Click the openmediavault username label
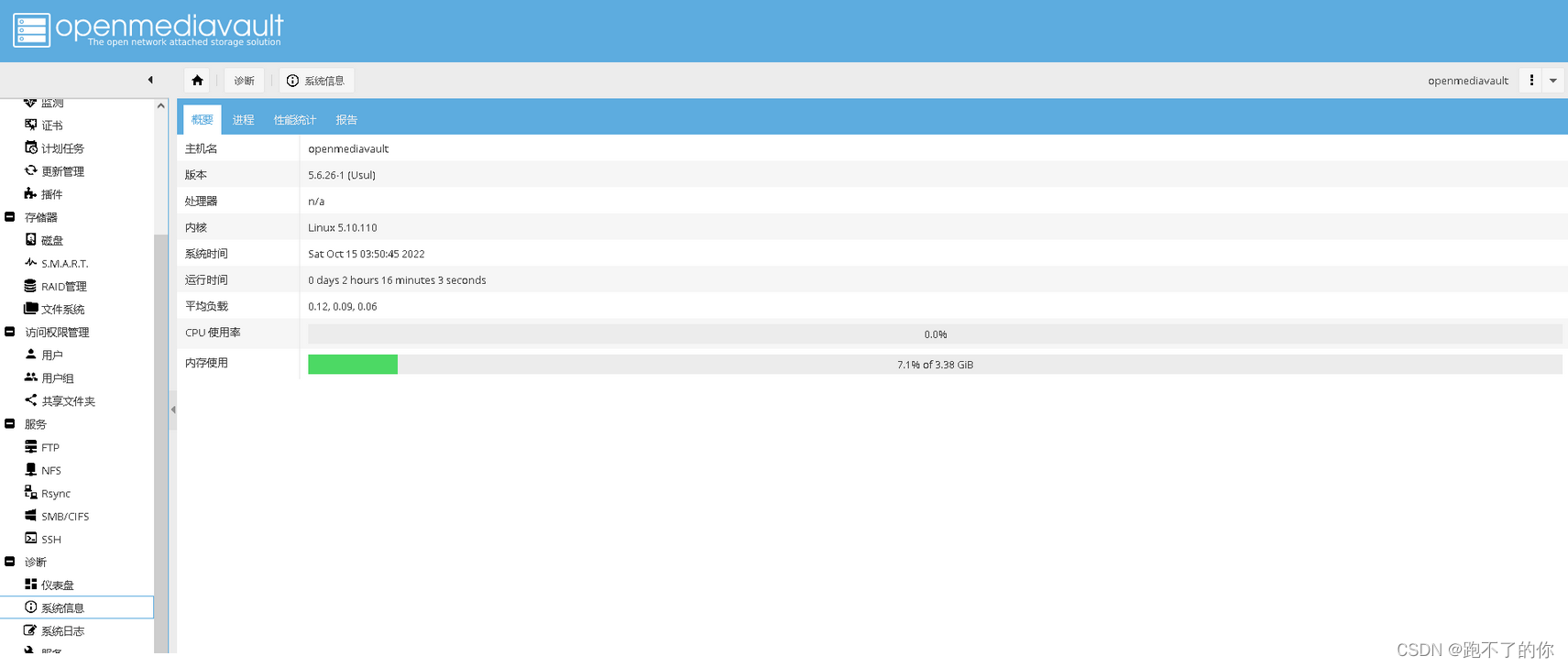 coord(1468,81)
